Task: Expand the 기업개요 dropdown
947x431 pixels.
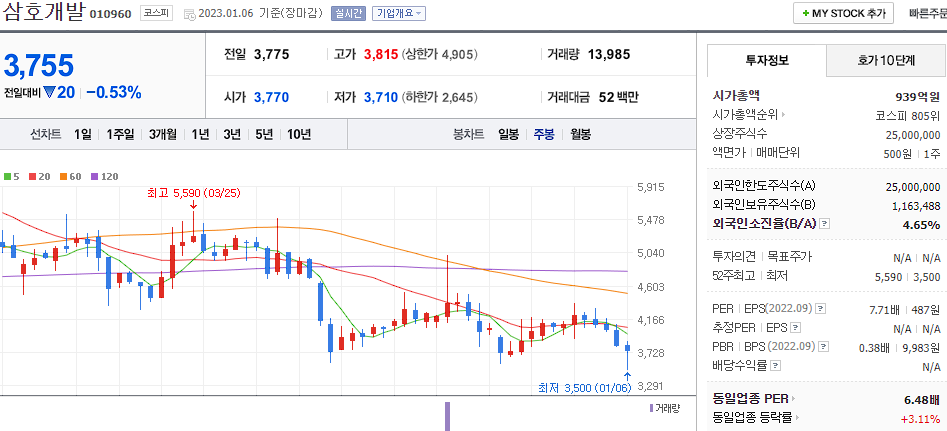Action: (x=399, y=13)
